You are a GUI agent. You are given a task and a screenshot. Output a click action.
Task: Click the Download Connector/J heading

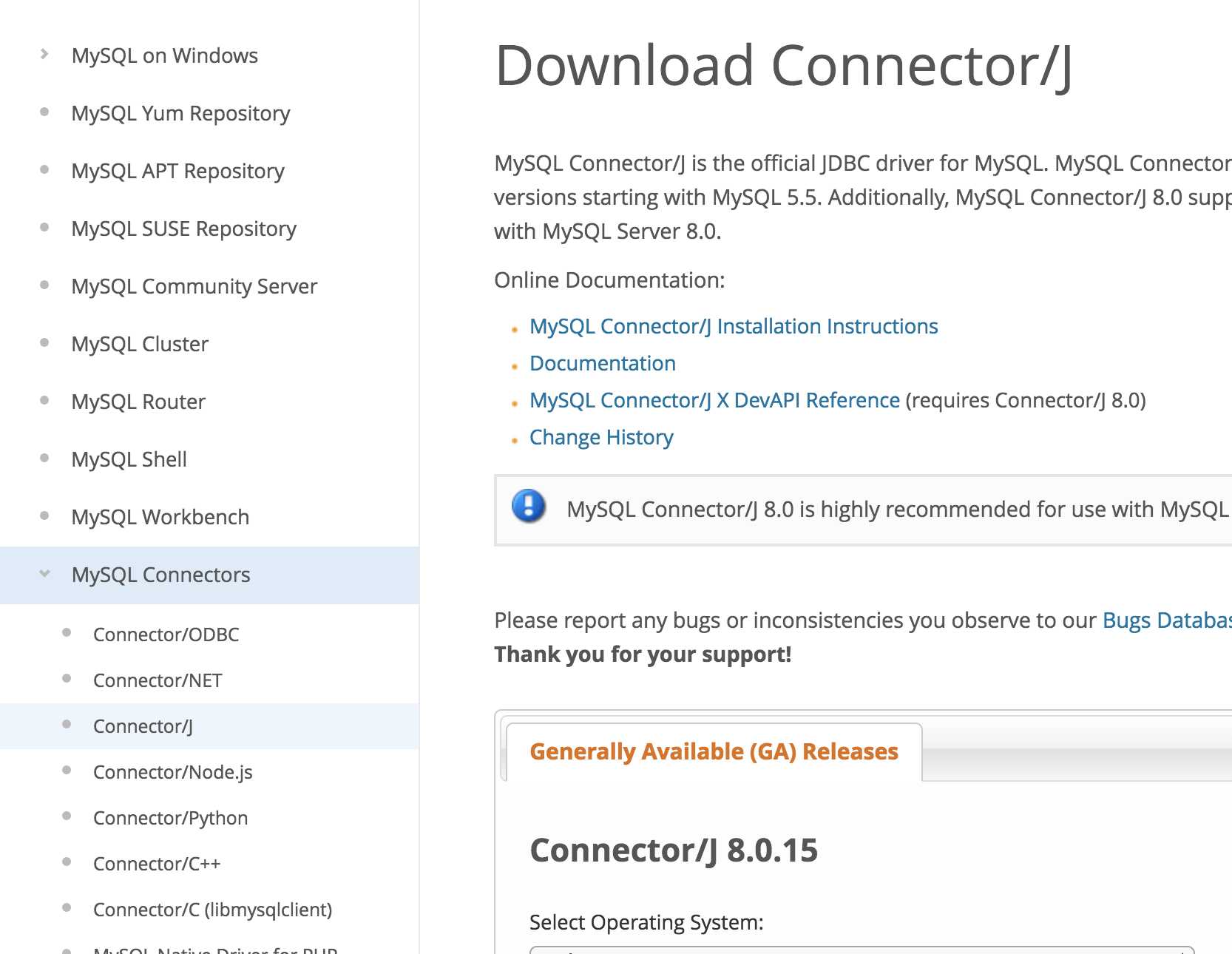(x=784, y=66)
